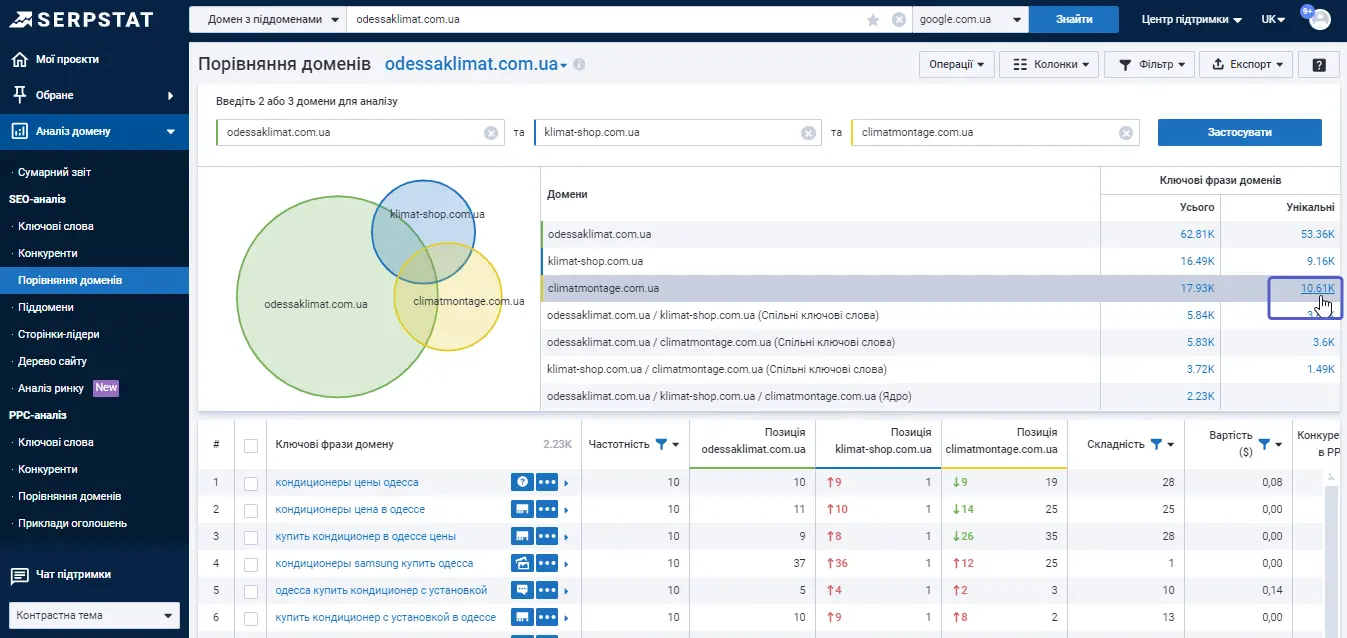
Task: Open the Фільтр dropdown
Action: (x=1150, y=64)
